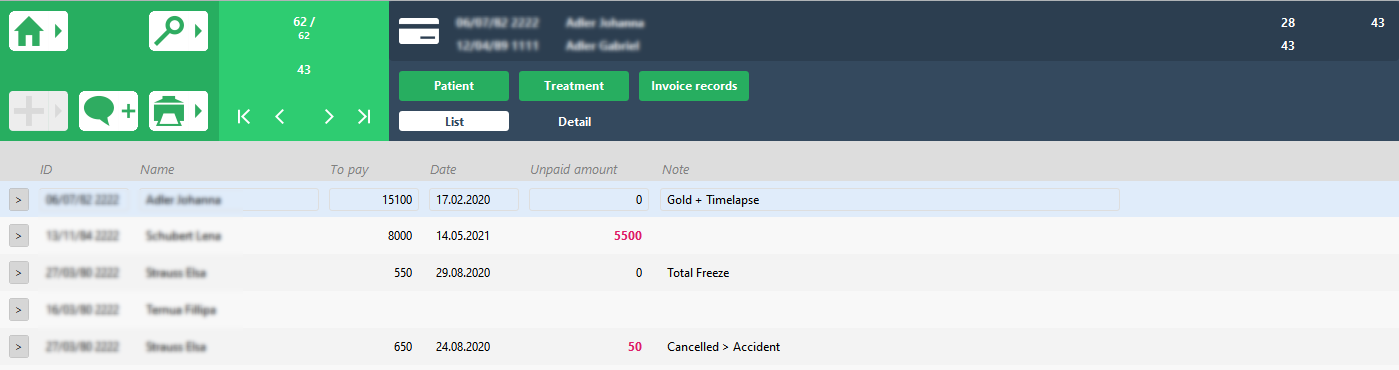
Task: Click the payment card icon
Action: coord(419,32)
